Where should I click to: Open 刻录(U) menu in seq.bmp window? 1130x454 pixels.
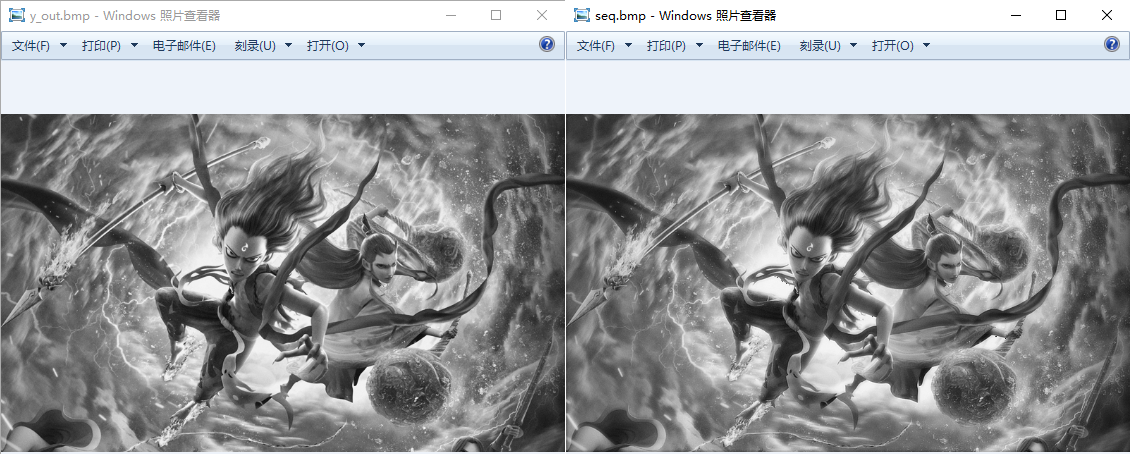coord(820,45)
